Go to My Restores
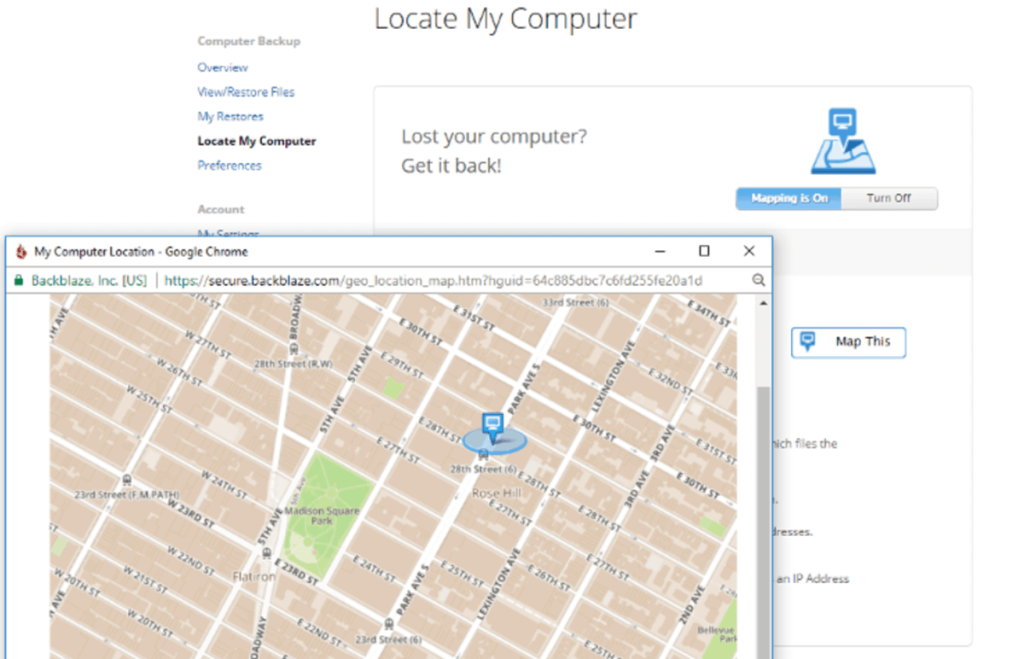 (231, 116)
